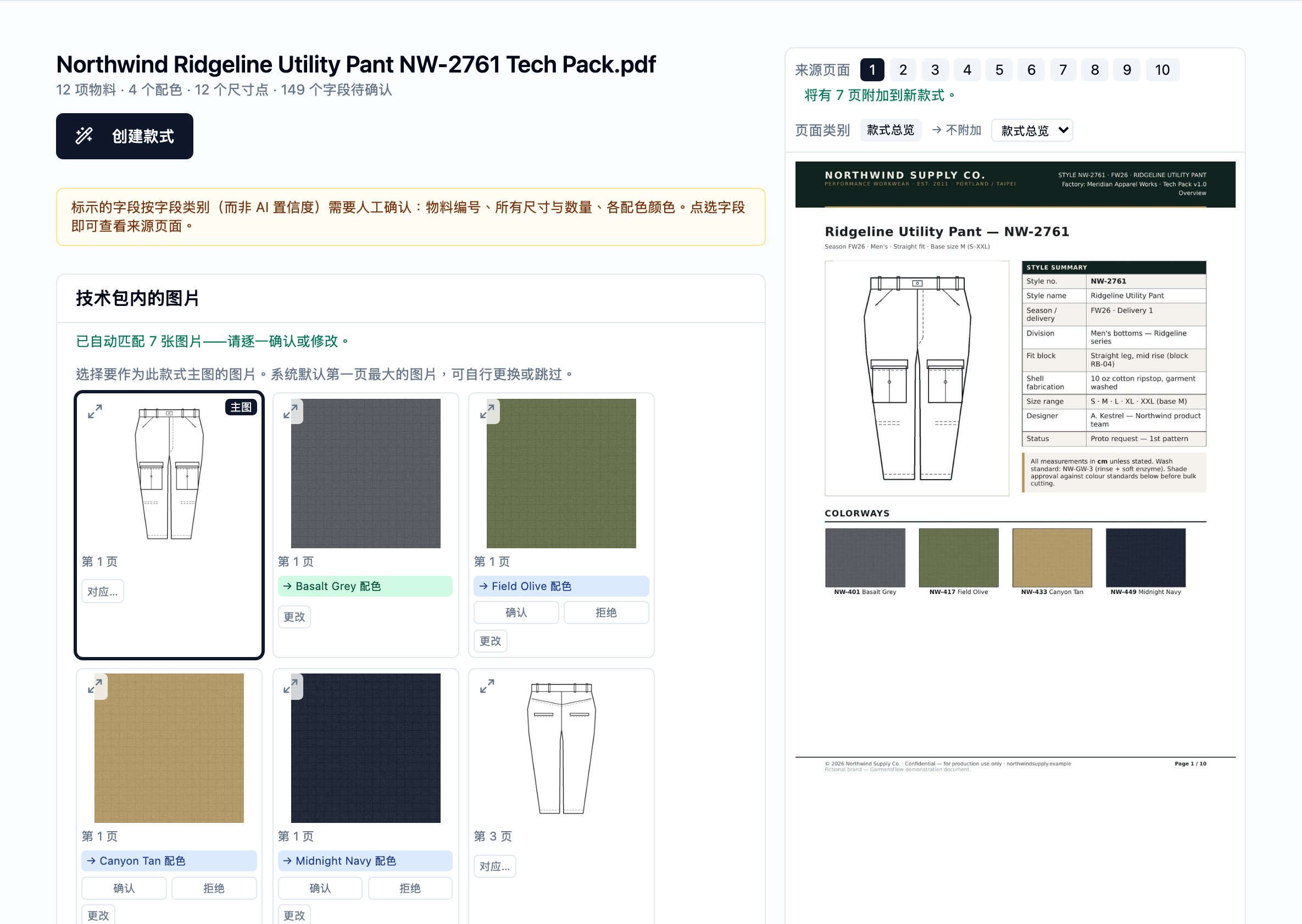The height and width of the screenshot is (924, 1302).
Task: Click the → Field Olive 配色 tag
Action: pyautogui.click(x=561, y=586)
